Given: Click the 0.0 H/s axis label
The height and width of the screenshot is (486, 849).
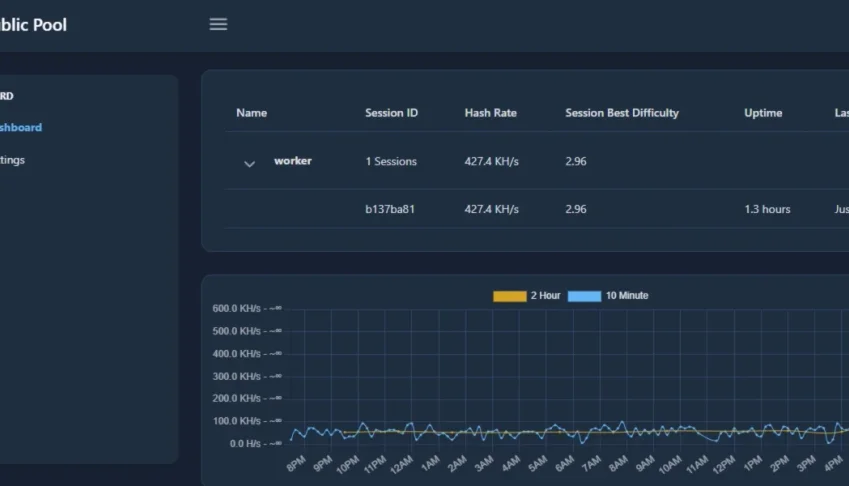Looking at the screenshot, I should pos(256,443).
